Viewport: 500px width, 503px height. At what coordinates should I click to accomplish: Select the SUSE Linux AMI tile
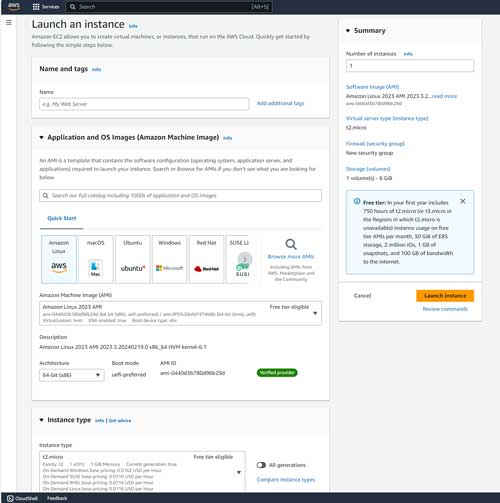click(x=237, y=259)
